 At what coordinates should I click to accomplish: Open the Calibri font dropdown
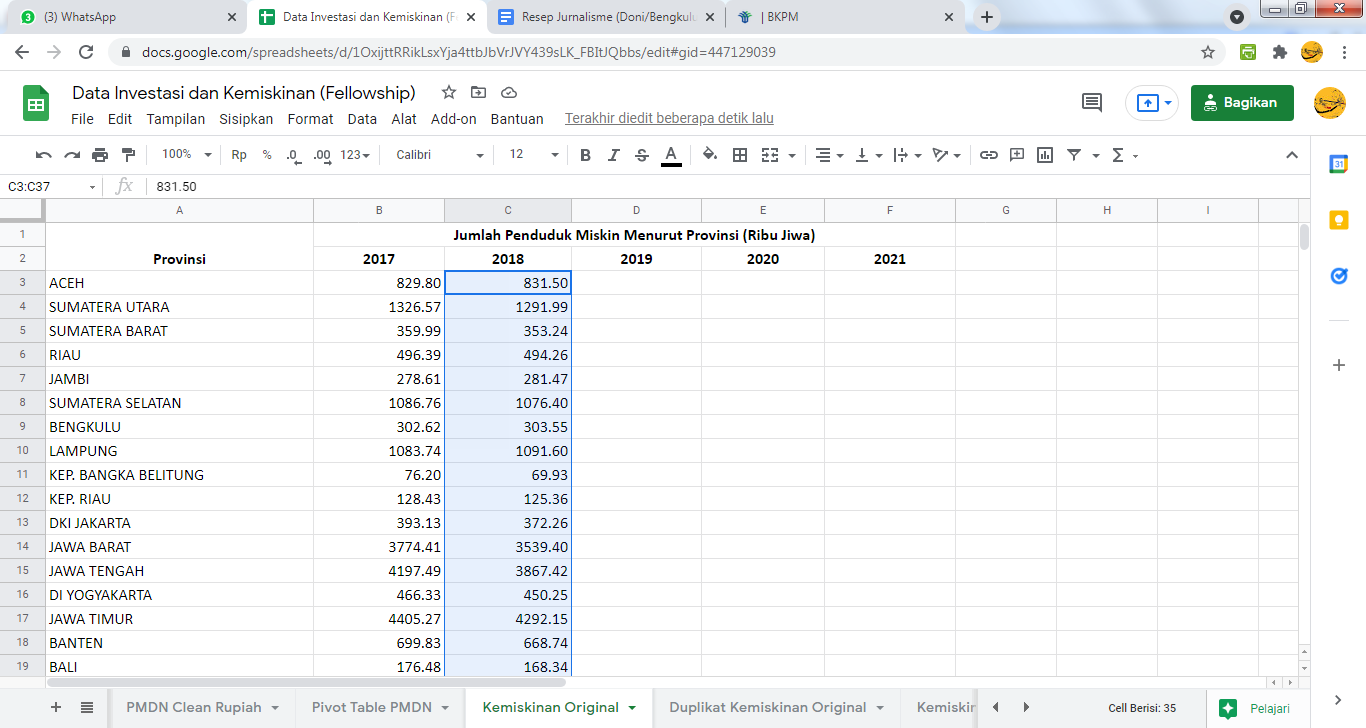(439, 155)
